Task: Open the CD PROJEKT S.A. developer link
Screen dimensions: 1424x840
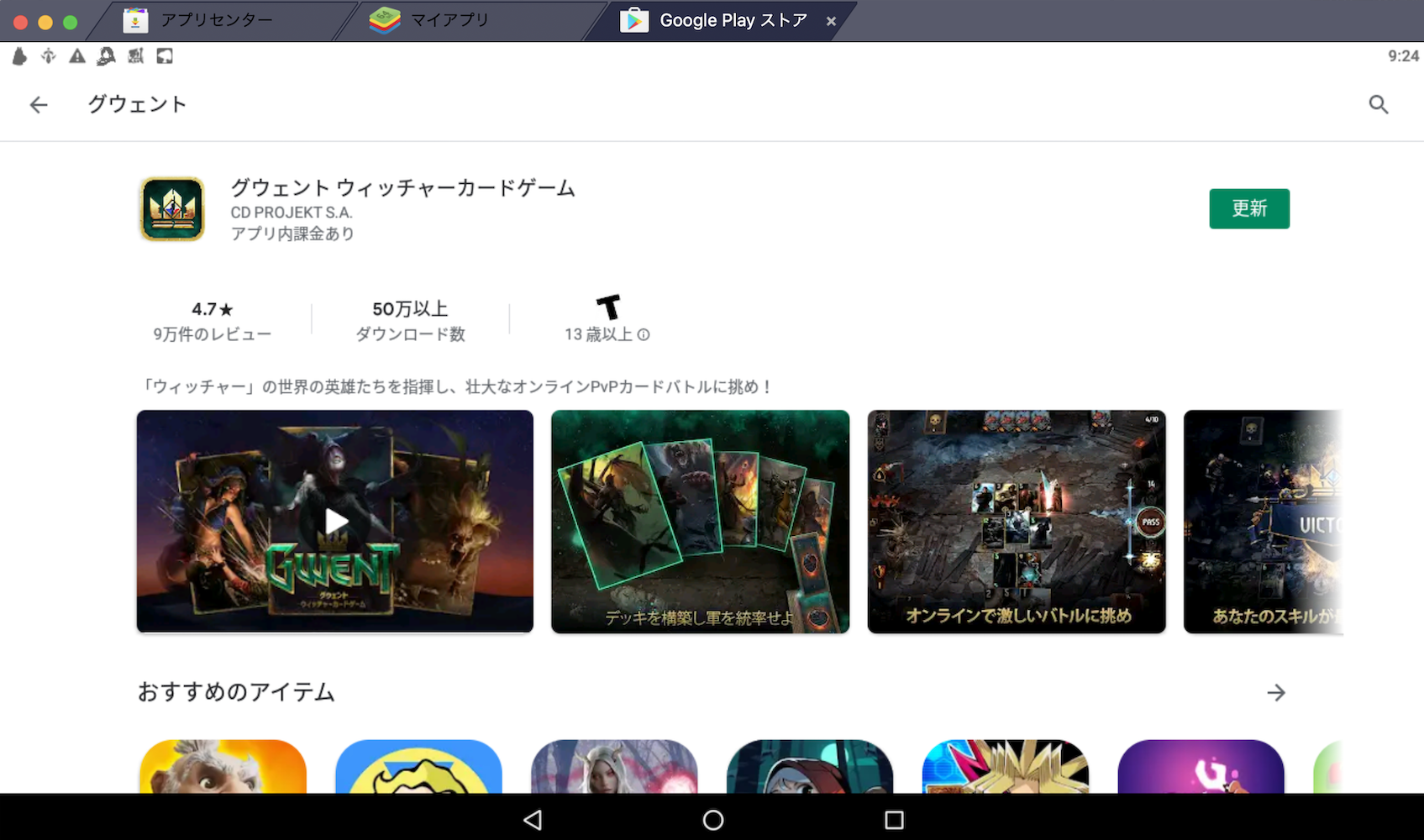Action: pos(292,213)
